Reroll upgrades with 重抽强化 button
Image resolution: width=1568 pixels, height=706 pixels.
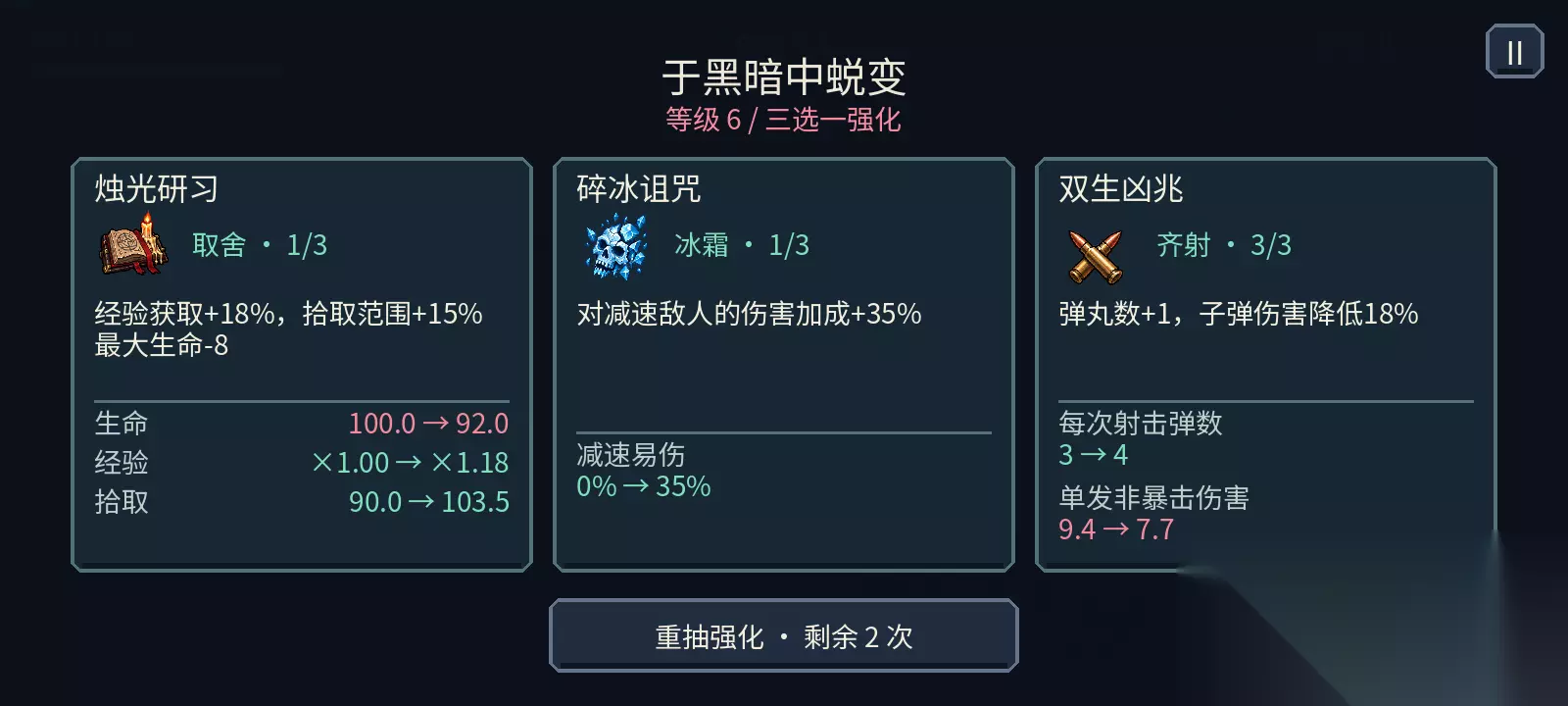coord(784,635)
